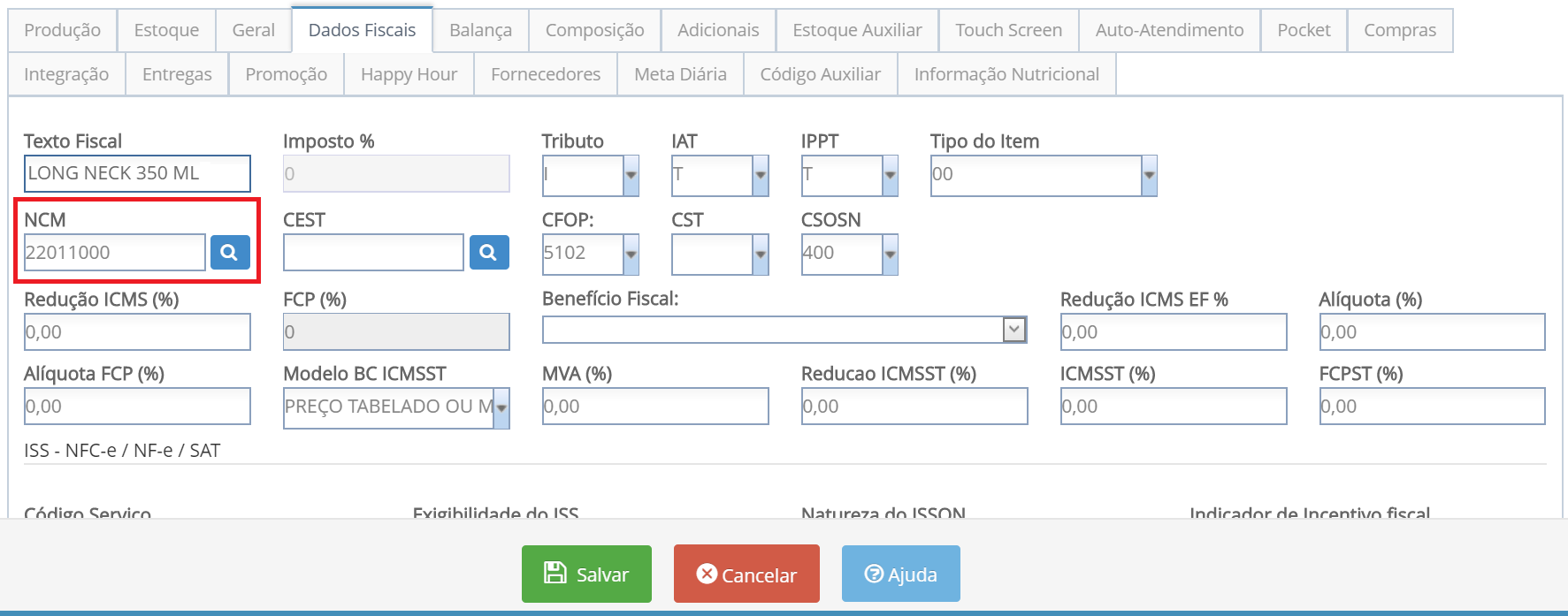Image resolution: width=1568 pixels, height=616 pixels.
Task: Click the disabled Imposto % field
Action: 396,174
